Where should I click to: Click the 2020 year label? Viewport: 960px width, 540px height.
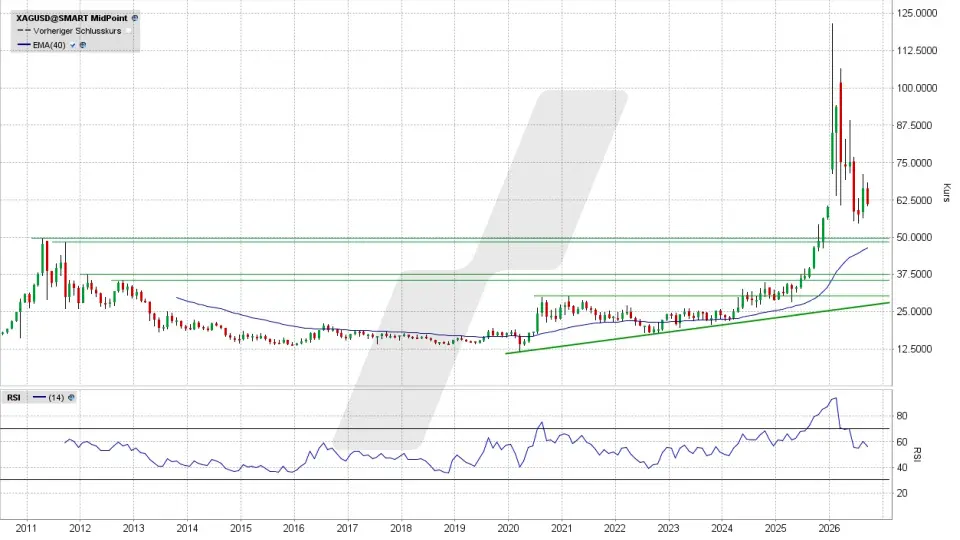[508, 528]
